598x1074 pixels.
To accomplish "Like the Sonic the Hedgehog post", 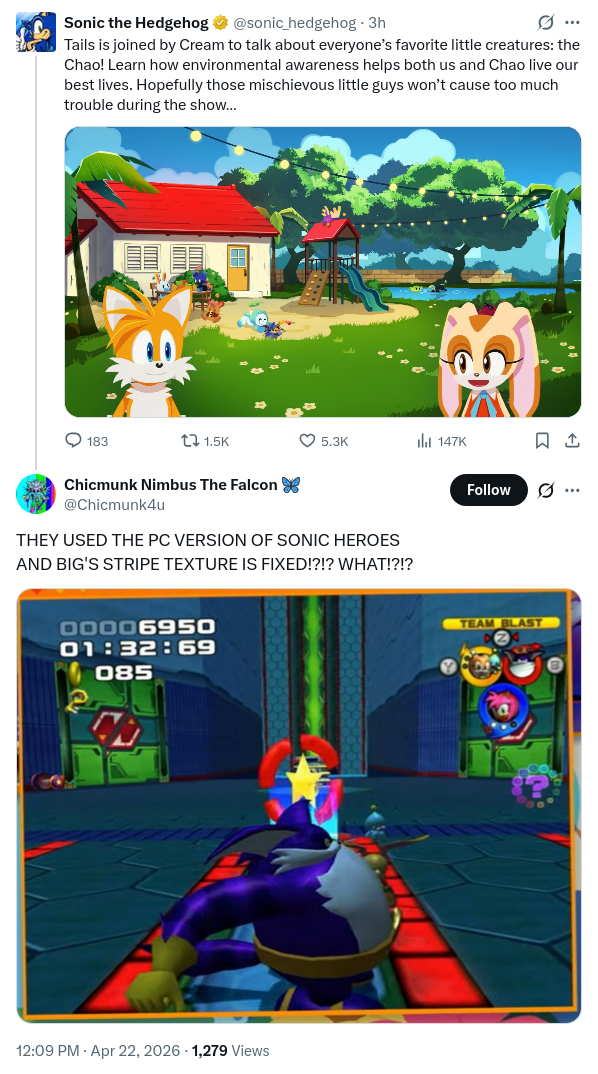I will click(x=323, y=441).
